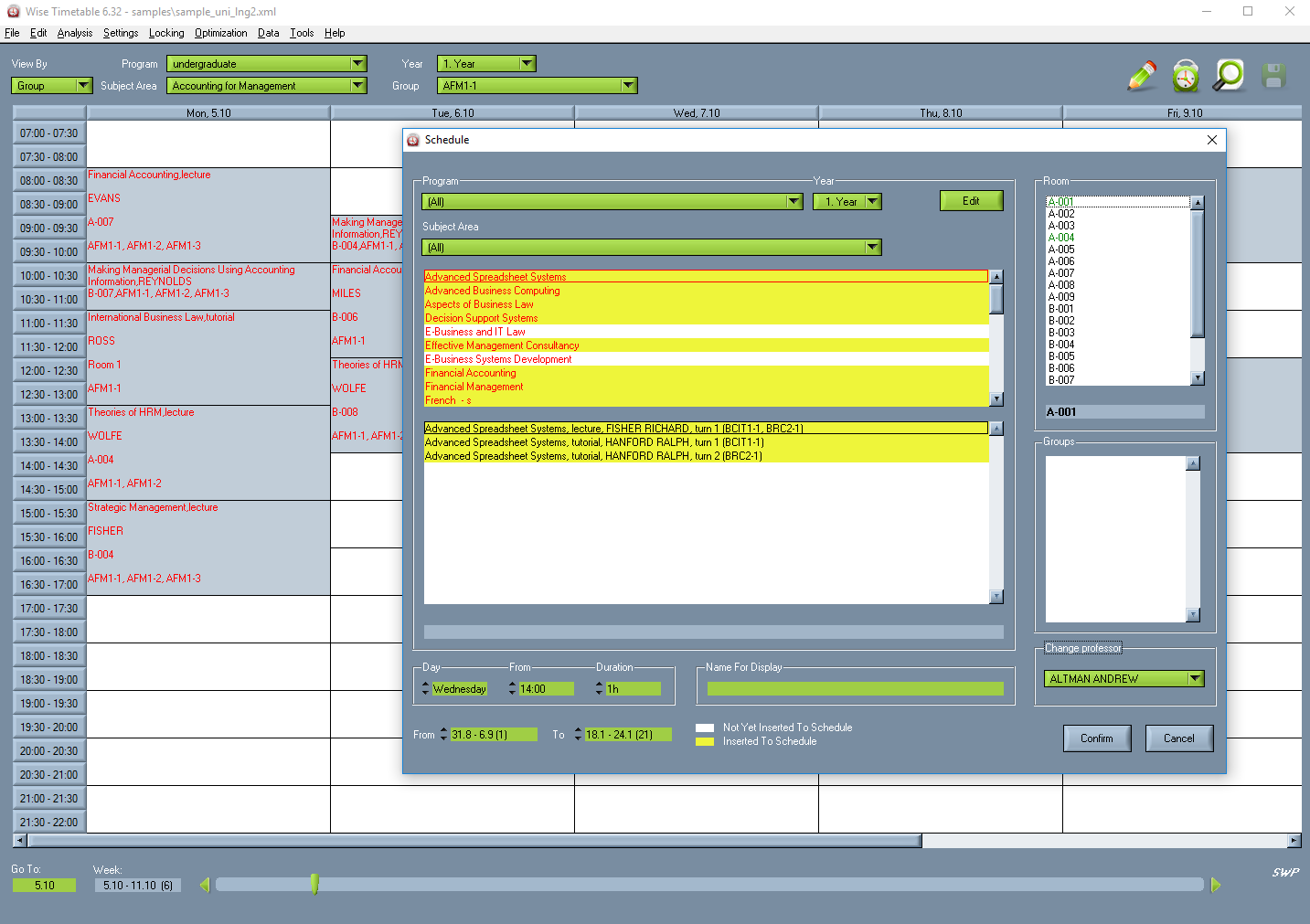Expand the undergraduate Program dropdown
This screenshot has height=924, width=1310.
359,63
